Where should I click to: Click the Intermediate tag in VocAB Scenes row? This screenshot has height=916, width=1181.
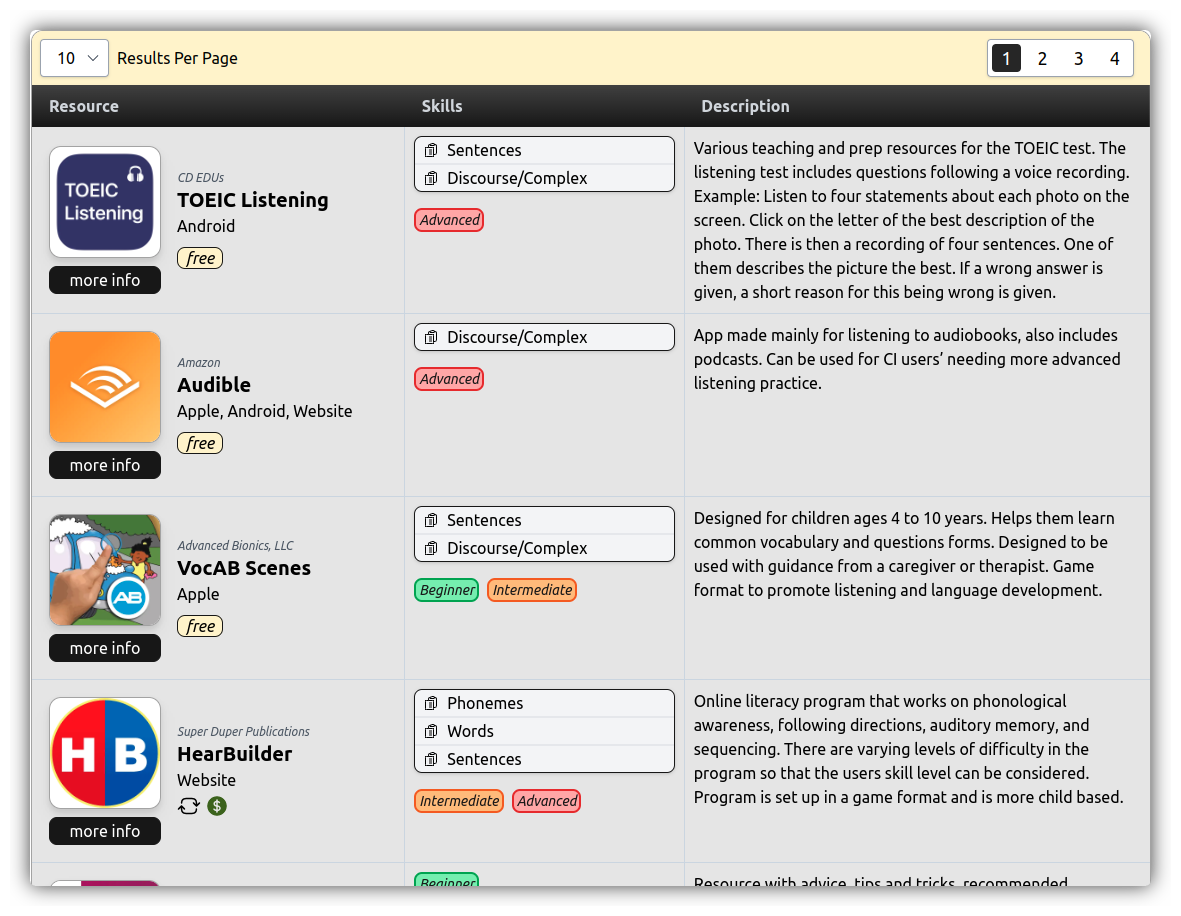pos(532,590)
